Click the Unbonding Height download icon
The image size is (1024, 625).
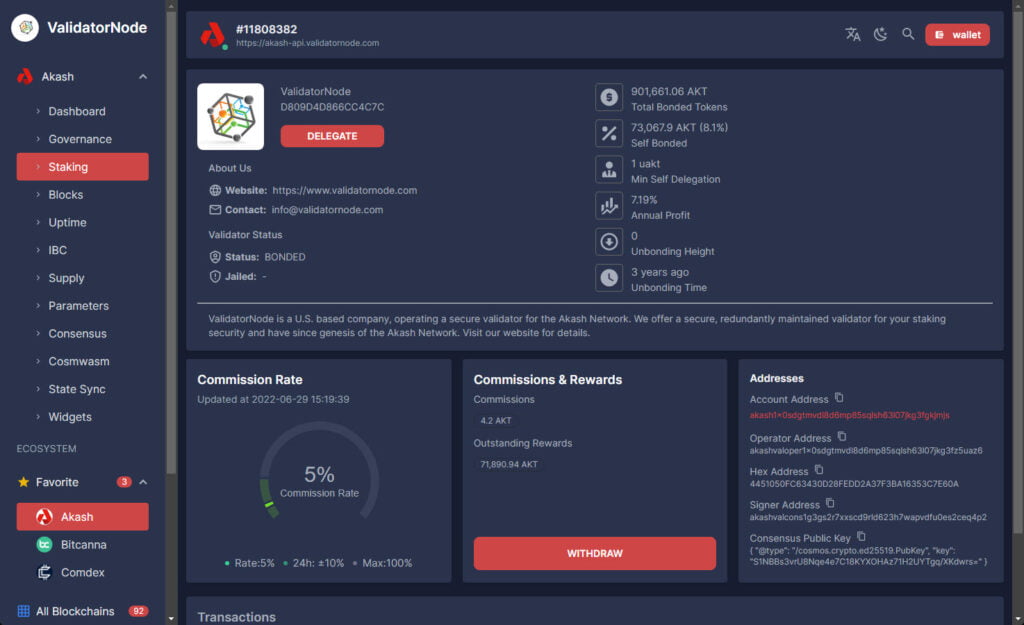pyautogui.click(x=609, y=242)
